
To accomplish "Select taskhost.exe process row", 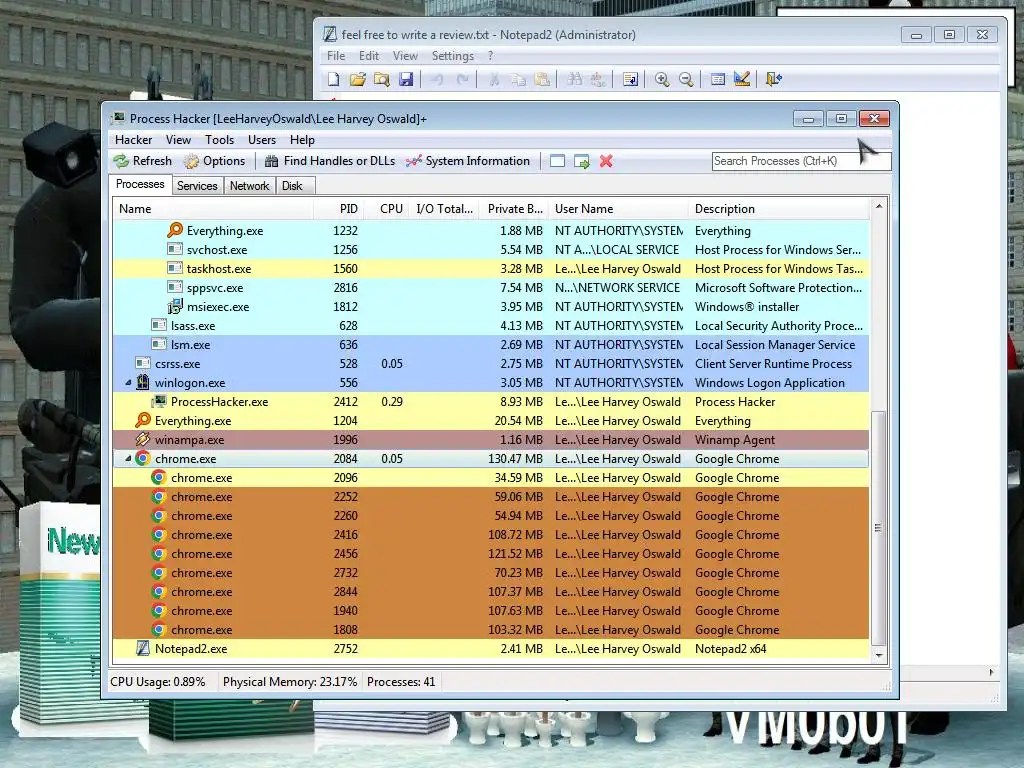I will [491, 269].
